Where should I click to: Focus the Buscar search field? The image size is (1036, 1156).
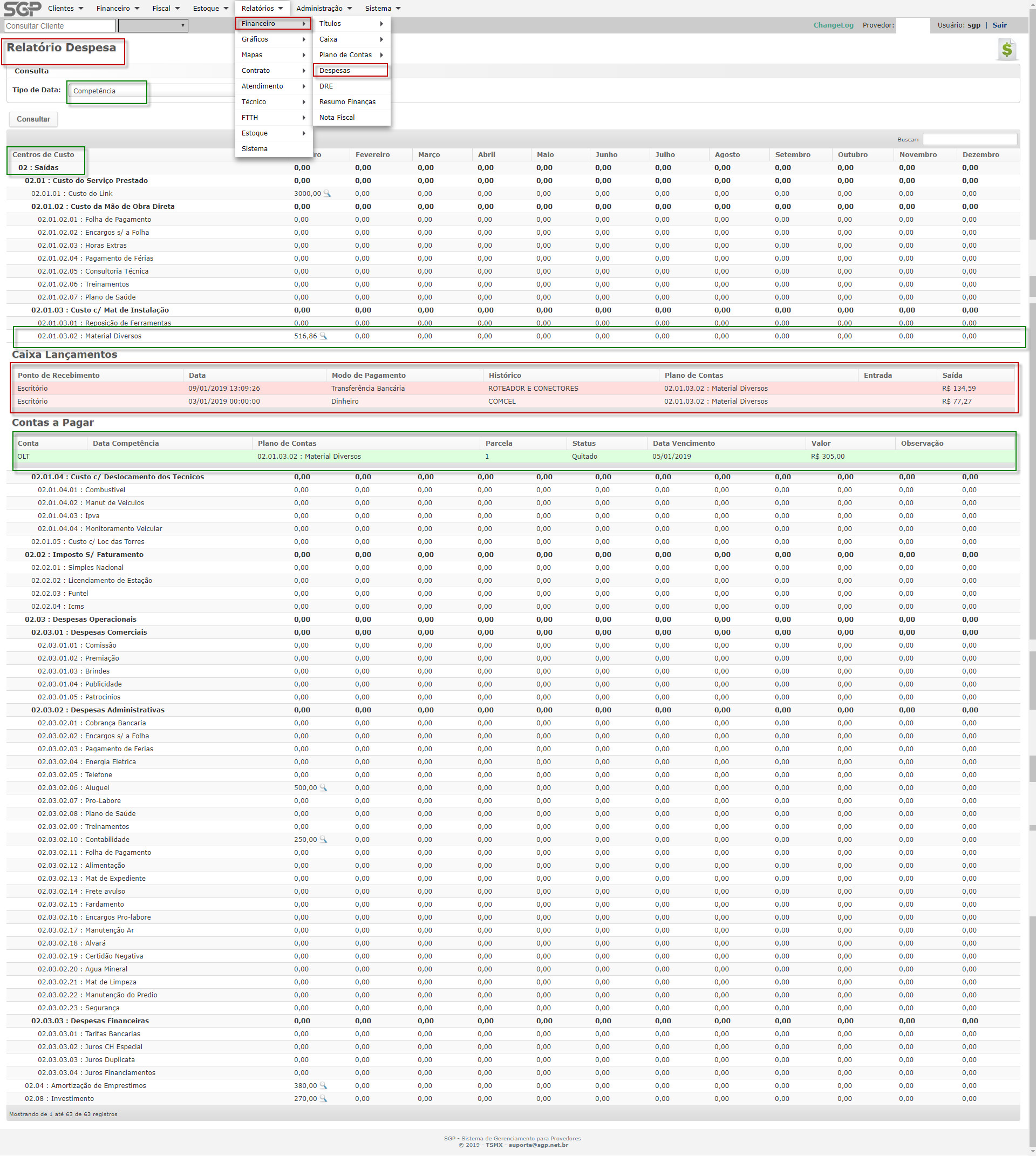(x=969, y=140)
